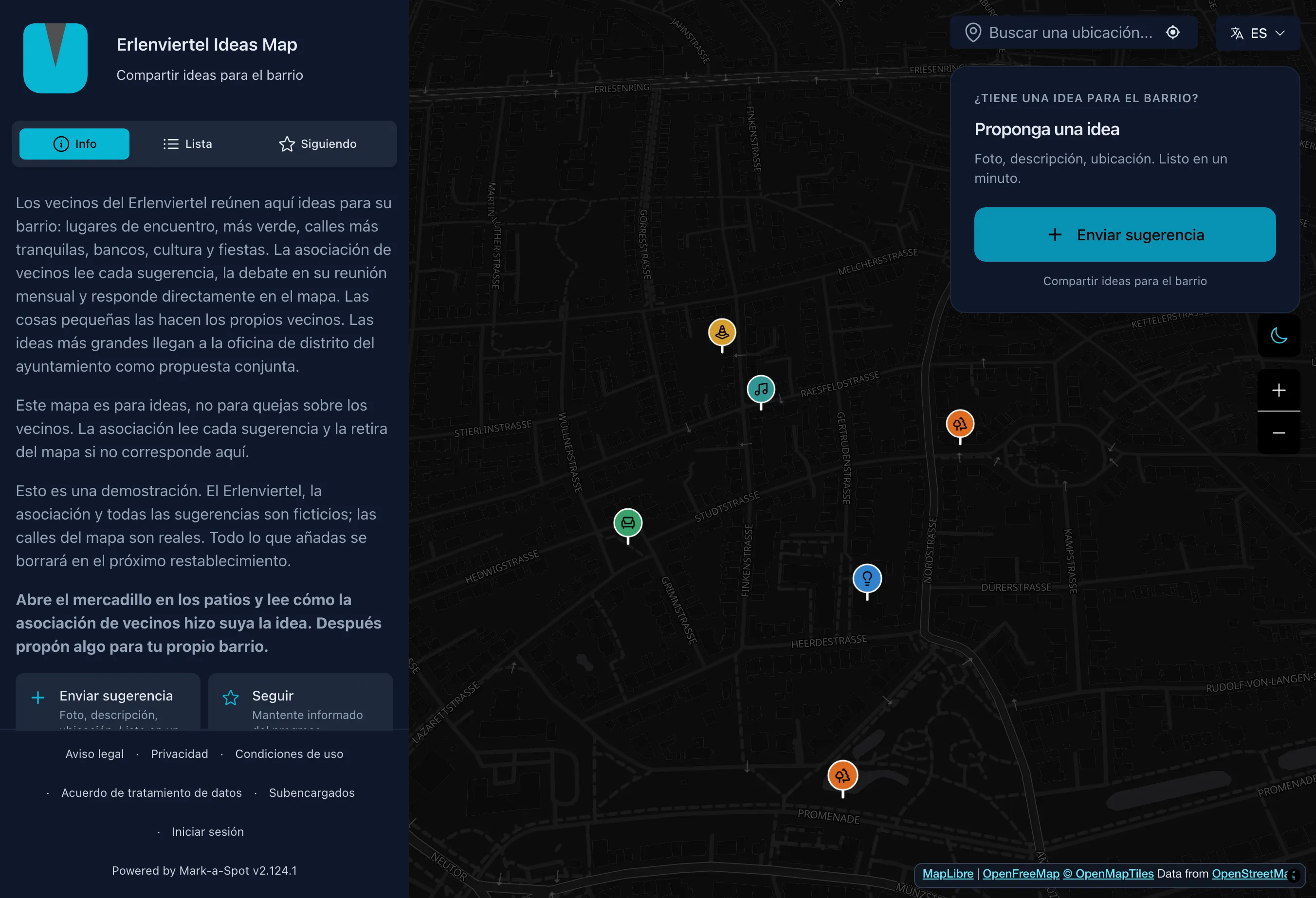Screen dimensions: 1316x898
Task: Toggle dark mode with the moon button
Action: point(1279,336)
